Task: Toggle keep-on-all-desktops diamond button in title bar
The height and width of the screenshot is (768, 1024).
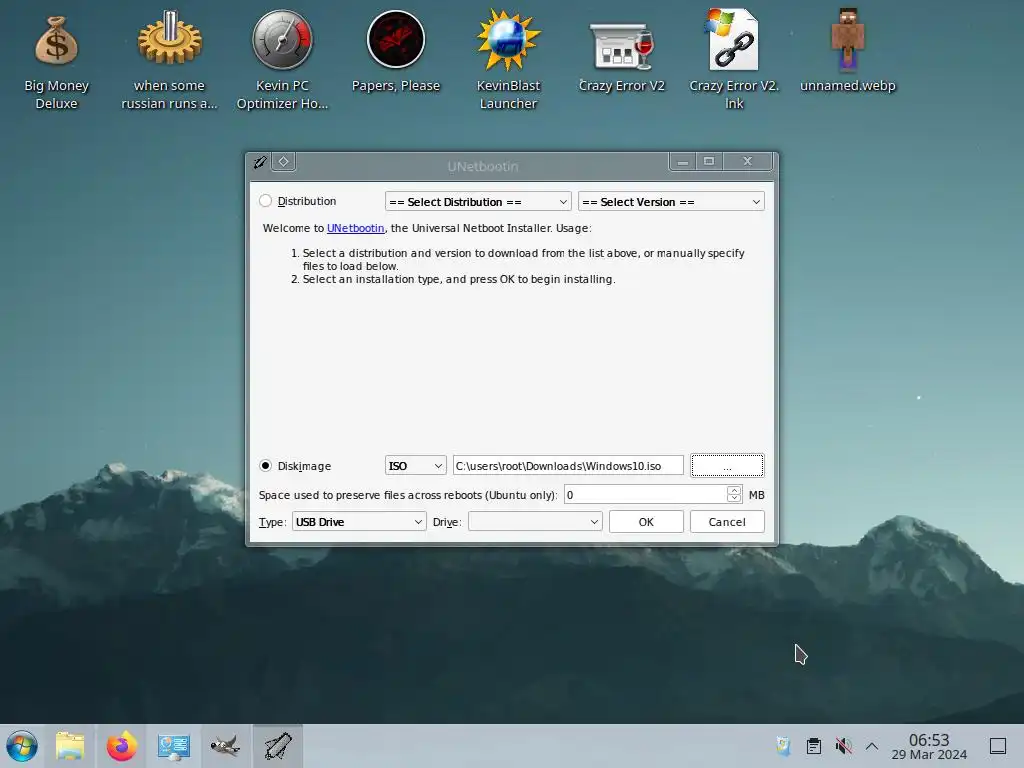Action: pos(283,161)
